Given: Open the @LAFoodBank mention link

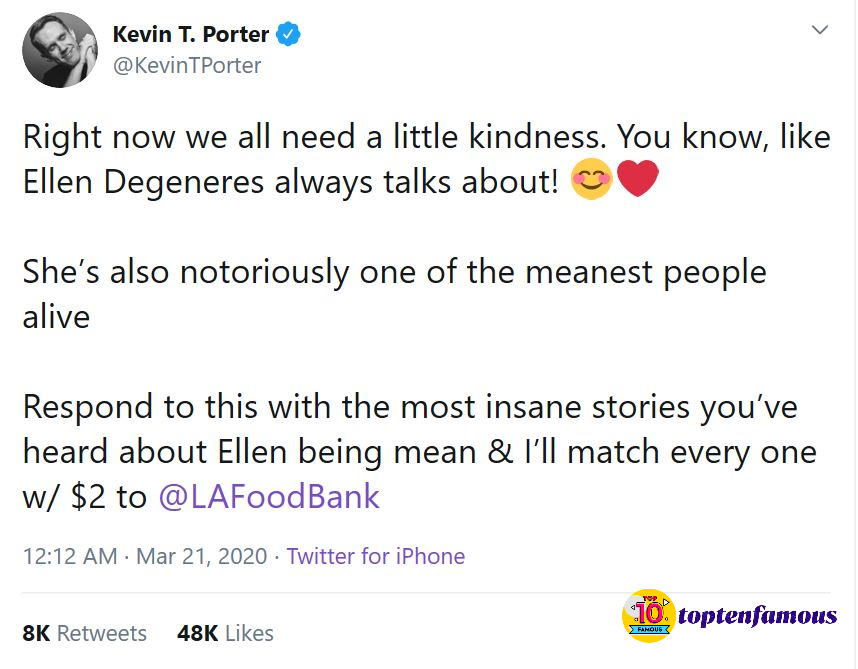Looking at the screenshot, I should [269, 497].
